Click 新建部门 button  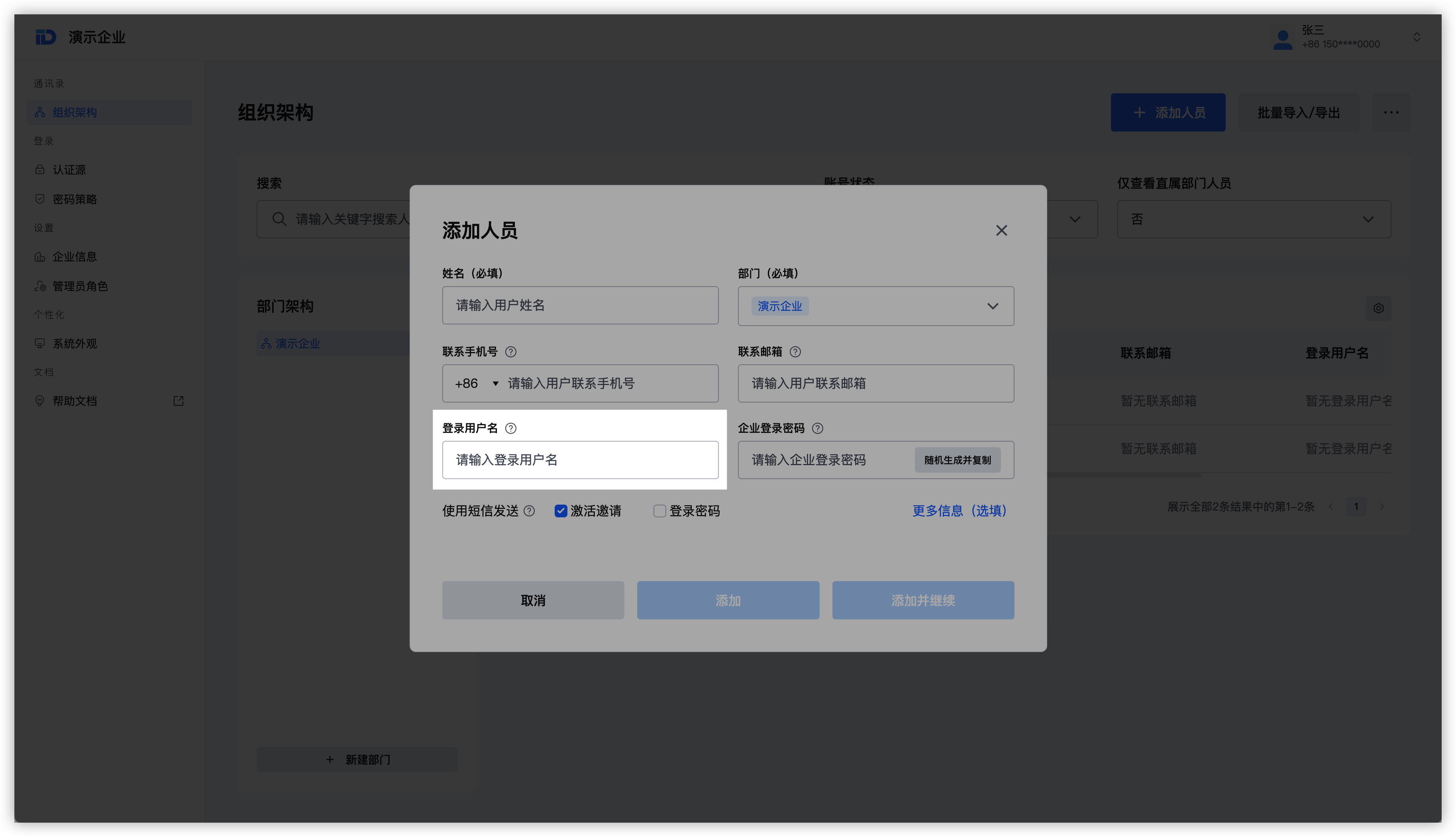tap(357, 759)
